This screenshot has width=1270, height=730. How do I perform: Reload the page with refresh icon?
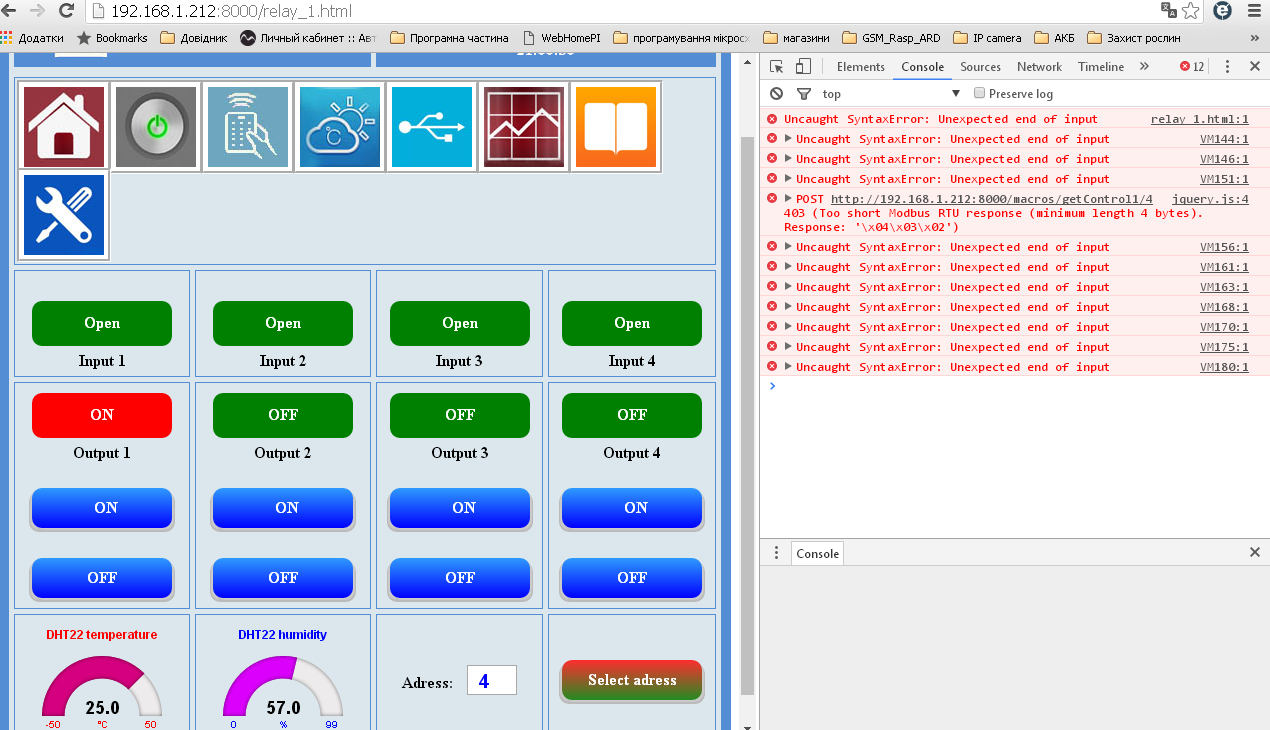point(67,11)
